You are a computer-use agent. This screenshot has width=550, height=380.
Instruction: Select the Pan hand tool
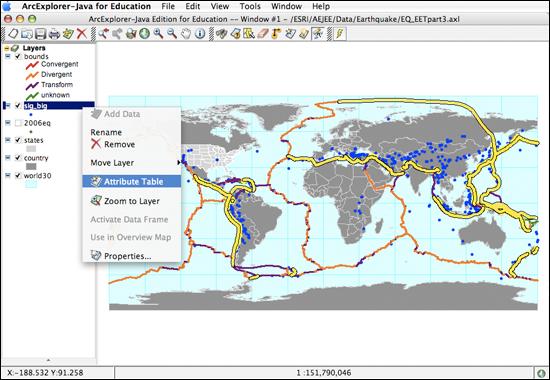tap(186, 34)
